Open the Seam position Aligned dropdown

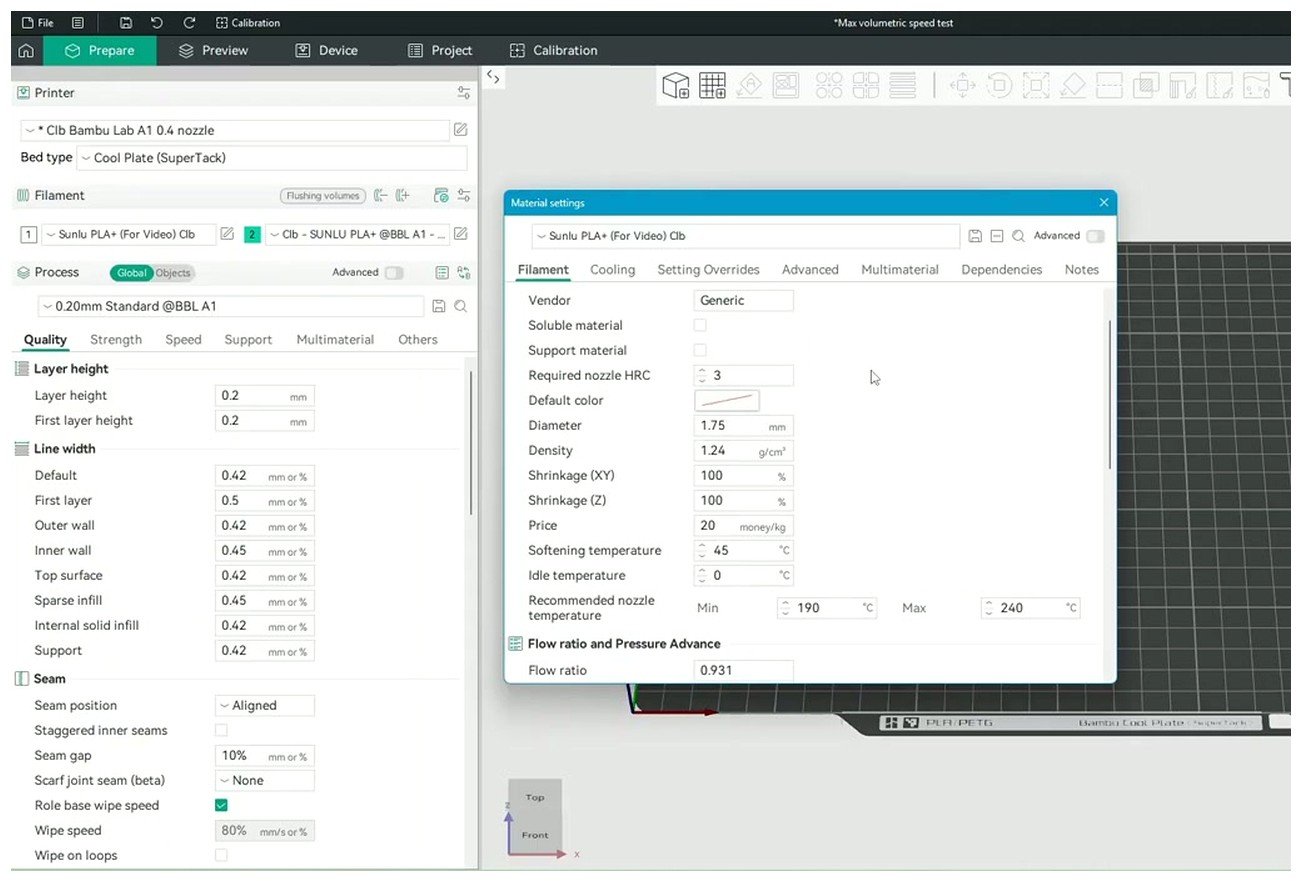(x=265, y=705)
